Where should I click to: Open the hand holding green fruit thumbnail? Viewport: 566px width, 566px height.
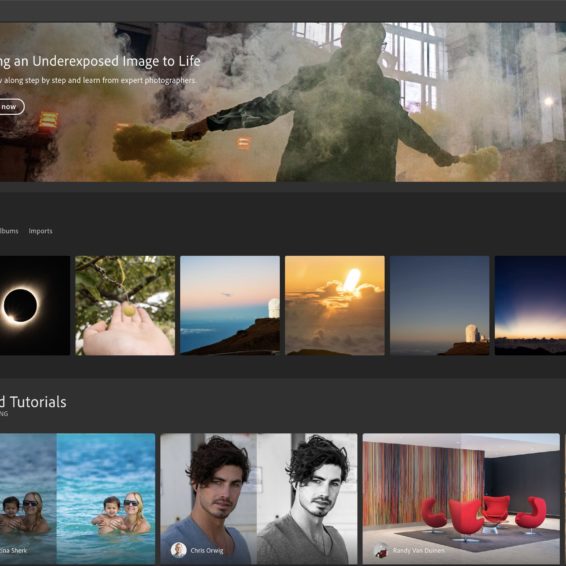[x=125, y=306]
